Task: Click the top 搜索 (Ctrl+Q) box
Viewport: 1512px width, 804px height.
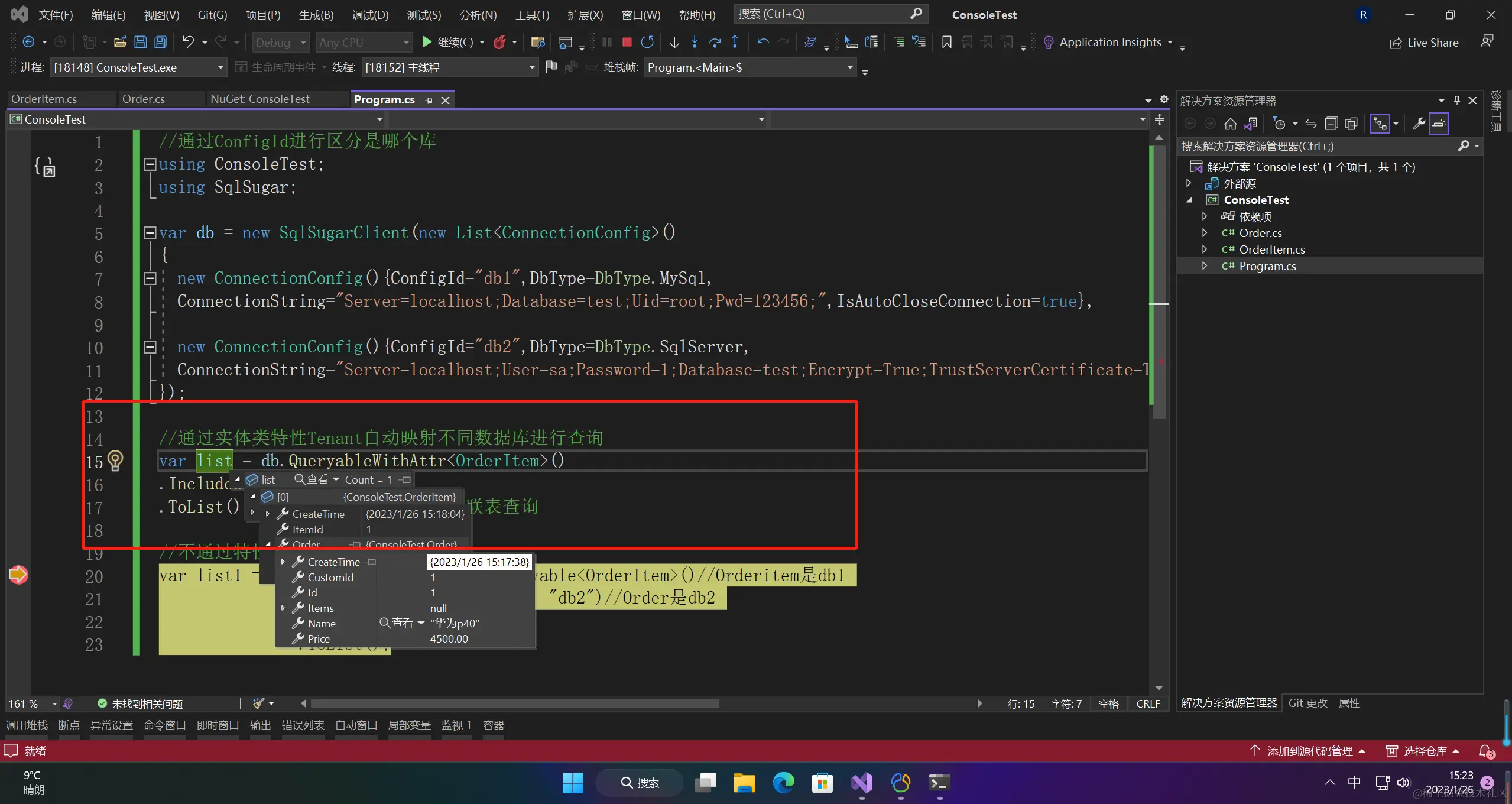Action: [830, 14]
